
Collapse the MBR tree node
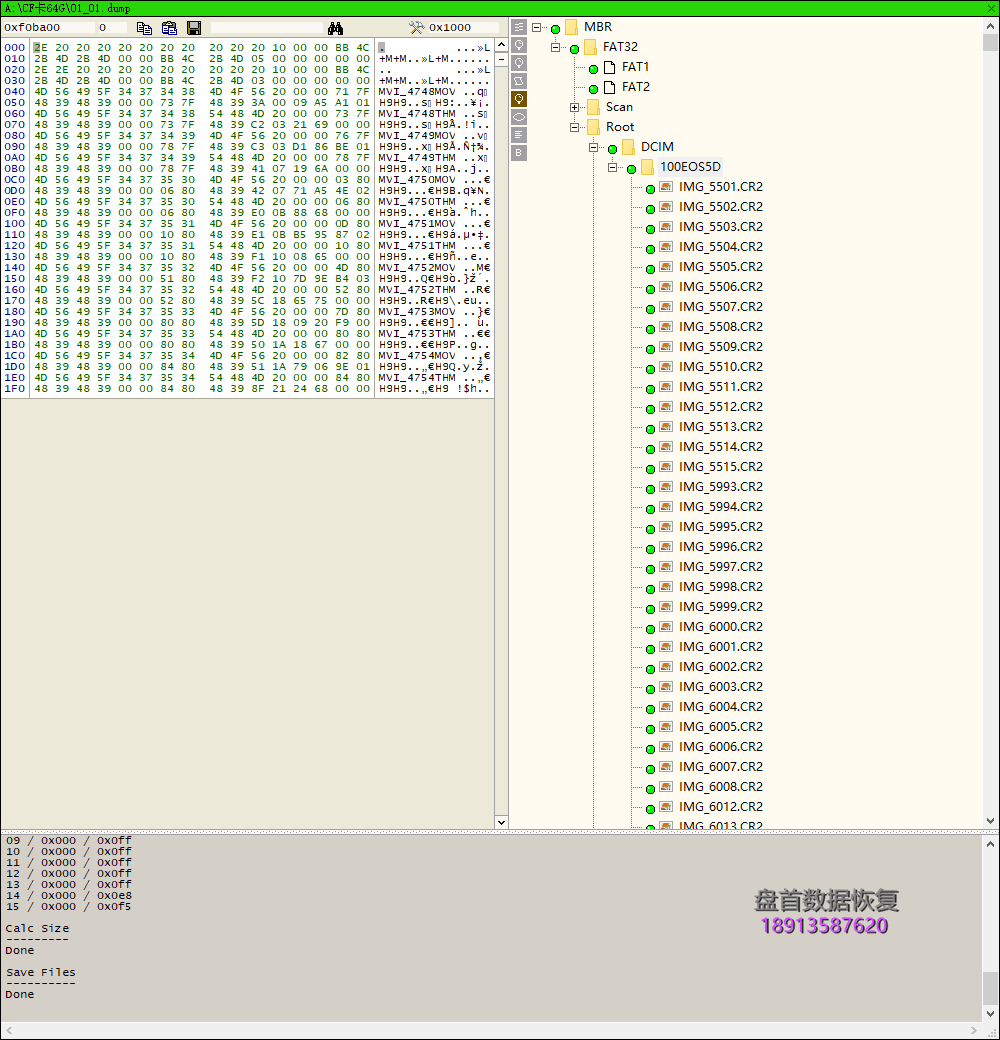tap(536, 27)
